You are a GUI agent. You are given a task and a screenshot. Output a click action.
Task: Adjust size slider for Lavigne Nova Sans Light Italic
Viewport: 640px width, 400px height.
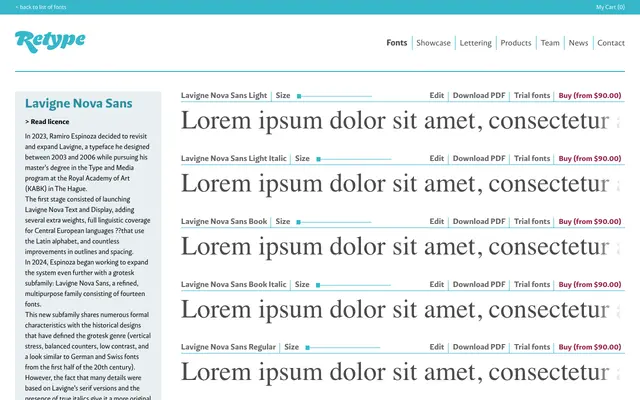pyautogui.click(x=354, y=159)
